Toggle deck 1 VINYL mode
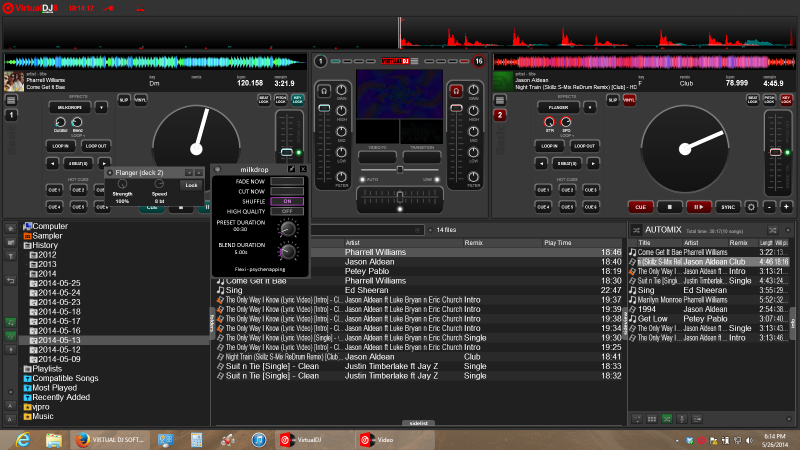Image resolution: width=800 pixels, height=450 pixels. coord(141,100)
